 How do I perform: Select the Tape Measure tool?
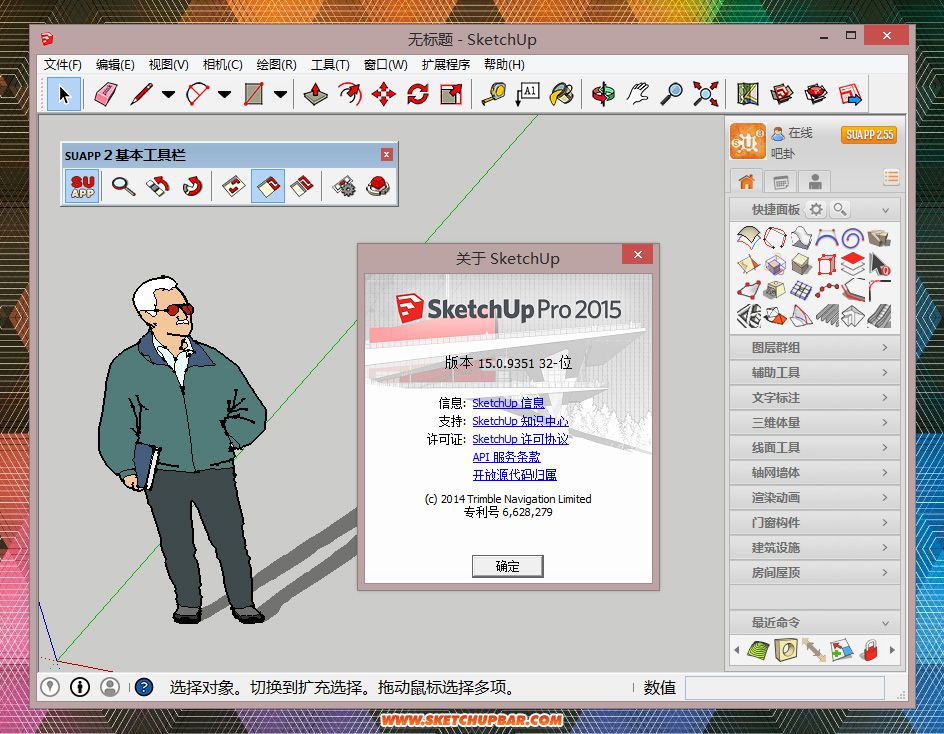click(x=494, y=94)
